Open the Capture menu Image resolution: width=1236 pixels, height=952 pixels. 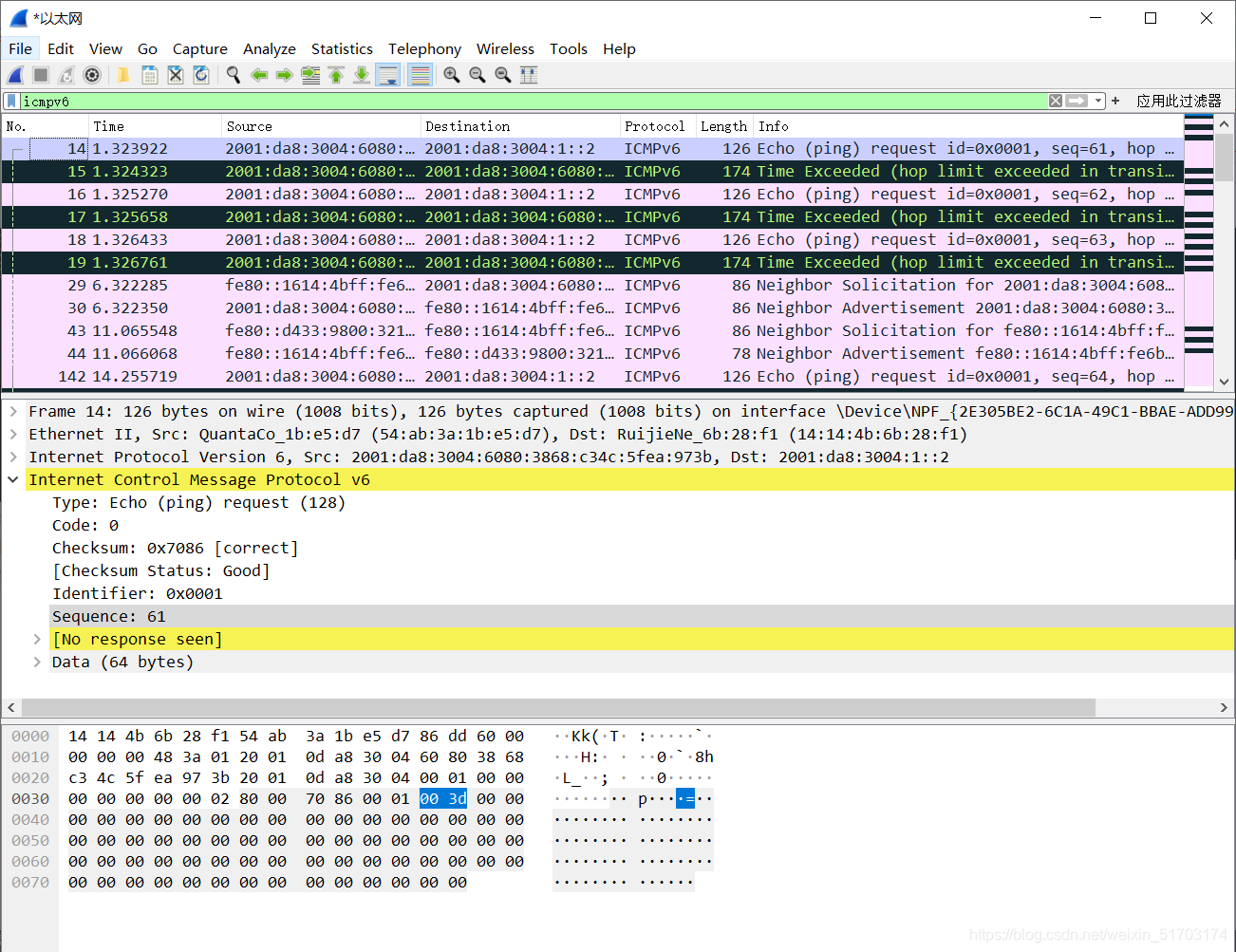point(199,48)
